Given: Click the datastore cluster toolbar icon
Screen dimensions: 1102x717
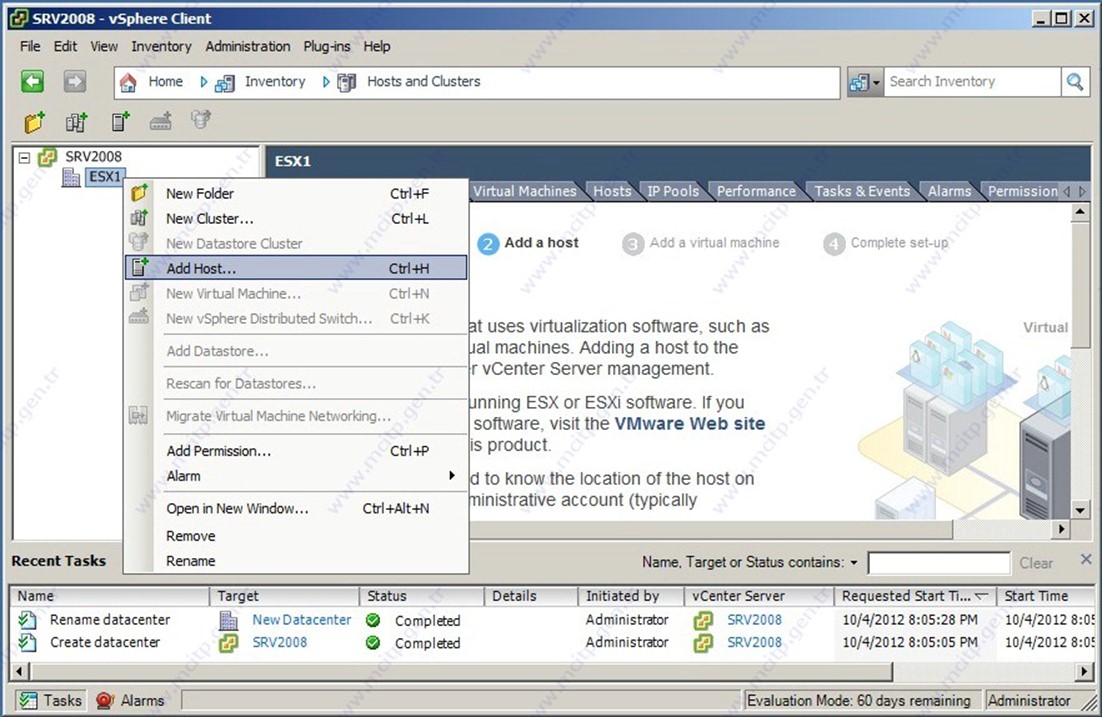Looking at the screenshot, I should (201, 120).
